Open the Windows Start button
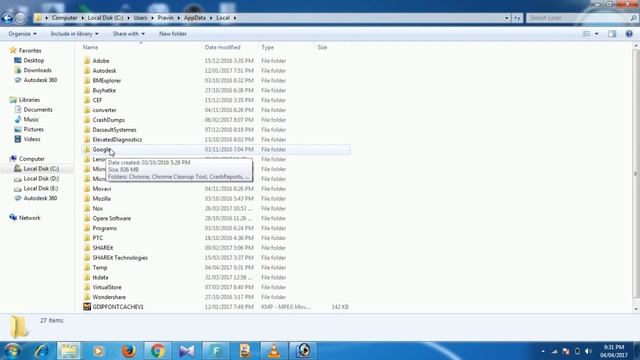Image resolution: width=640 pixels, height=360 pixels. (12, 351)
